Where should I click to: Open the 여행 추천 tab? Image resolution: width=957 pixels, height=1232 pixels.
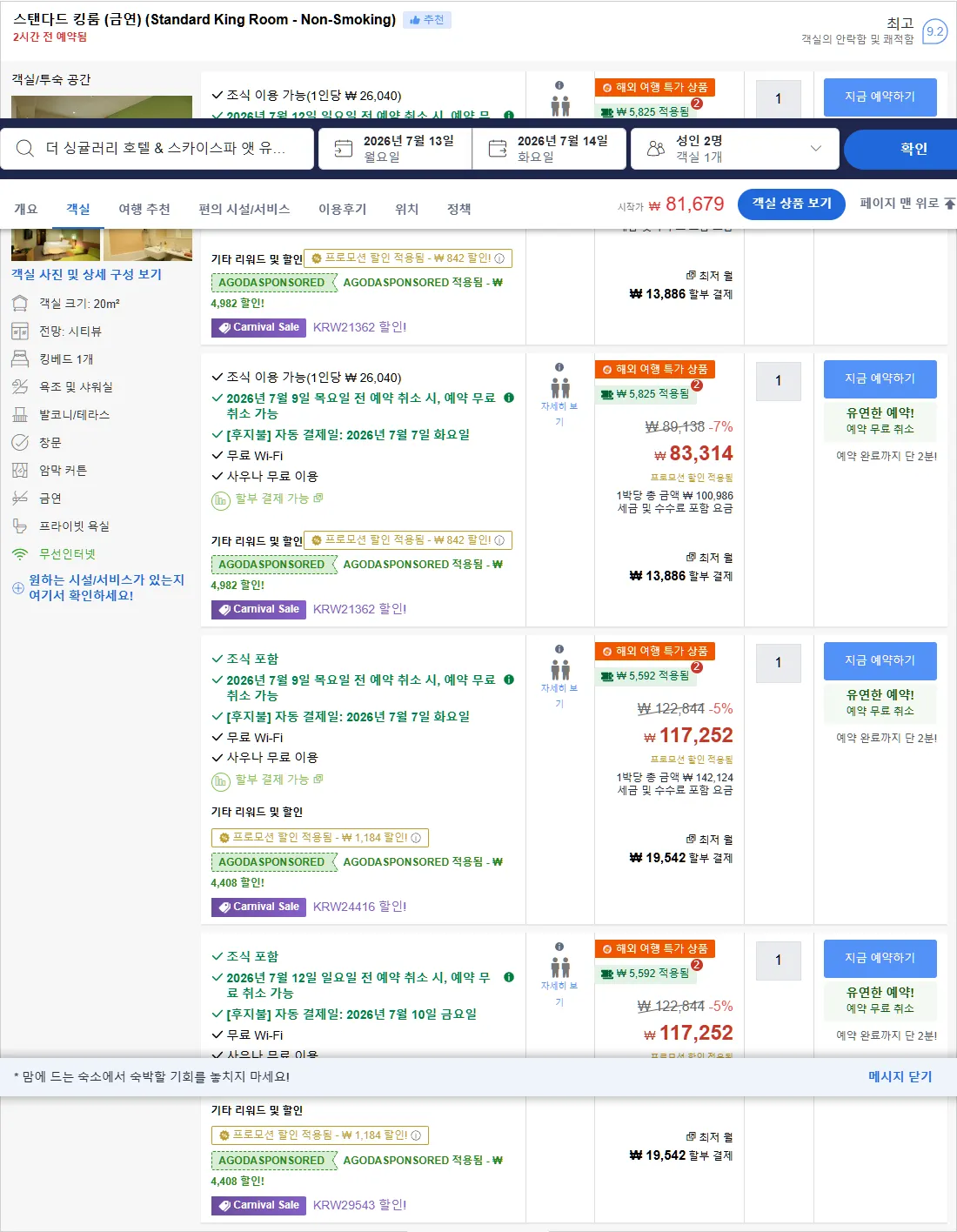tap(144, 209)
